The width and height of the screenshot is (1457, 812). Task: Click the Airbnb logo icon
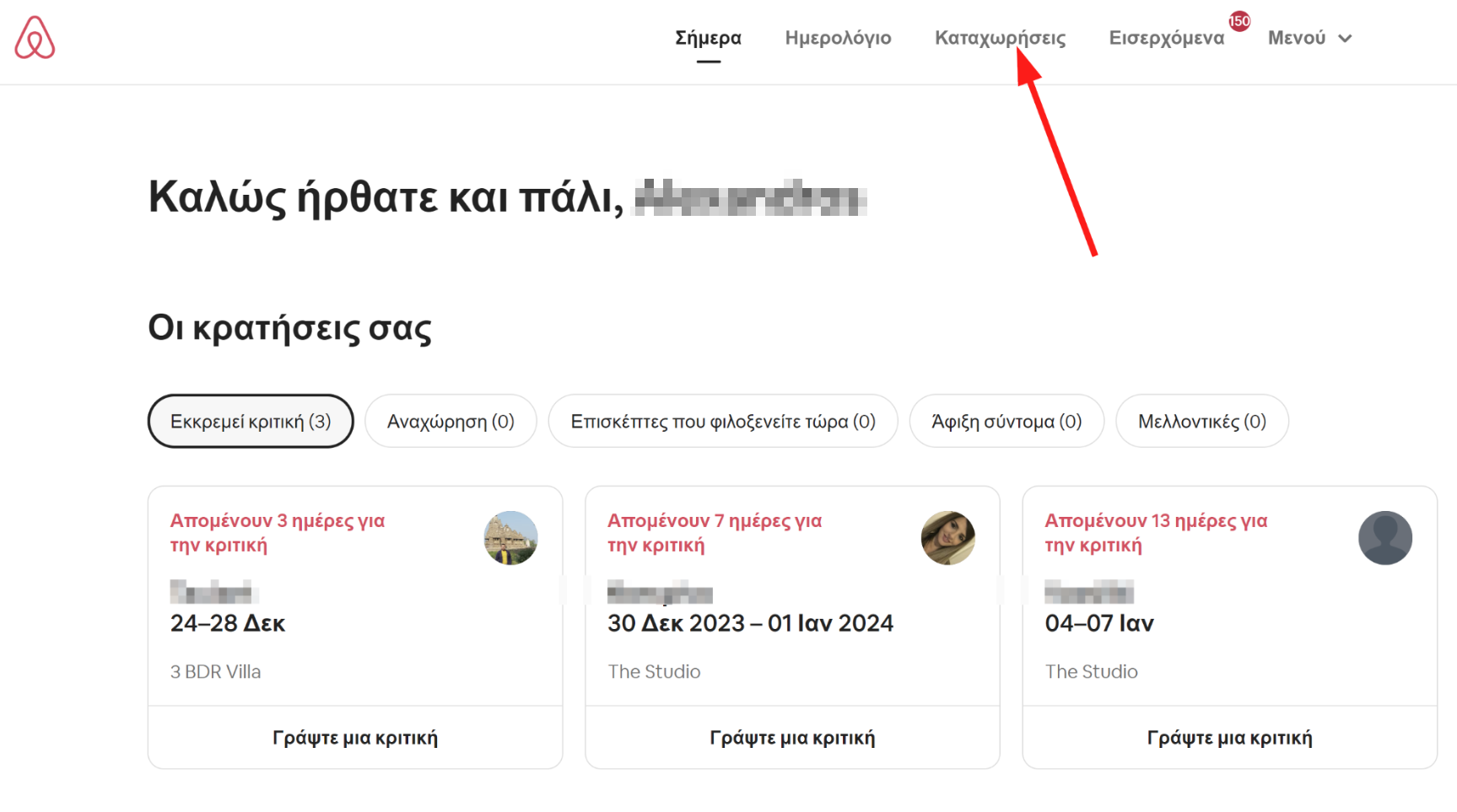(x=35, y=38)
